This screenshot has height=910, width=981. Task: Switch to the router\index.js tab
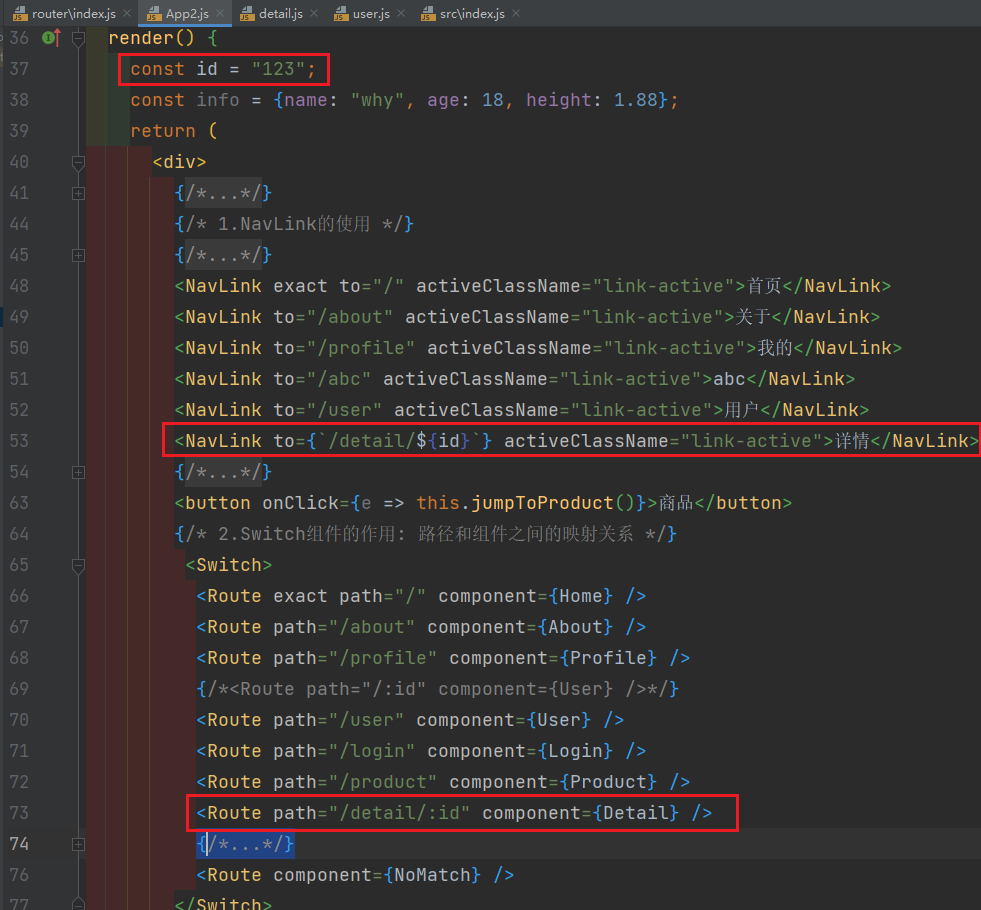(73, 13)
